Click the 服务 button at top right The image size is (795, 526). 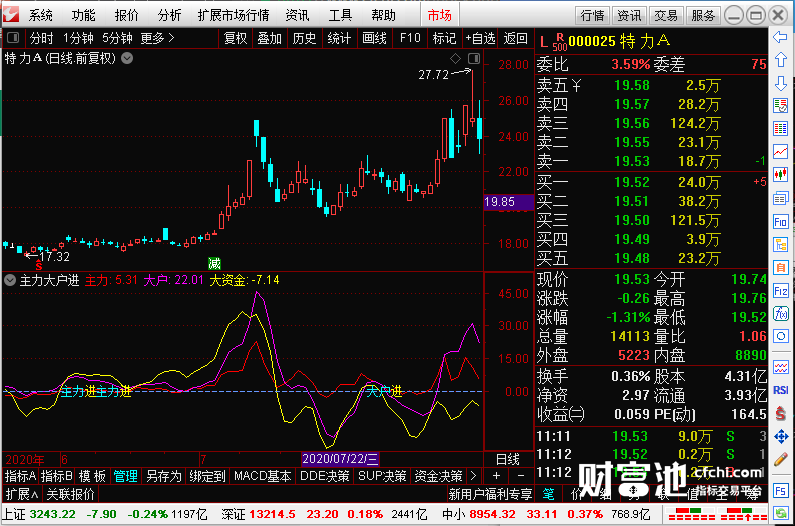click(703, 16)
